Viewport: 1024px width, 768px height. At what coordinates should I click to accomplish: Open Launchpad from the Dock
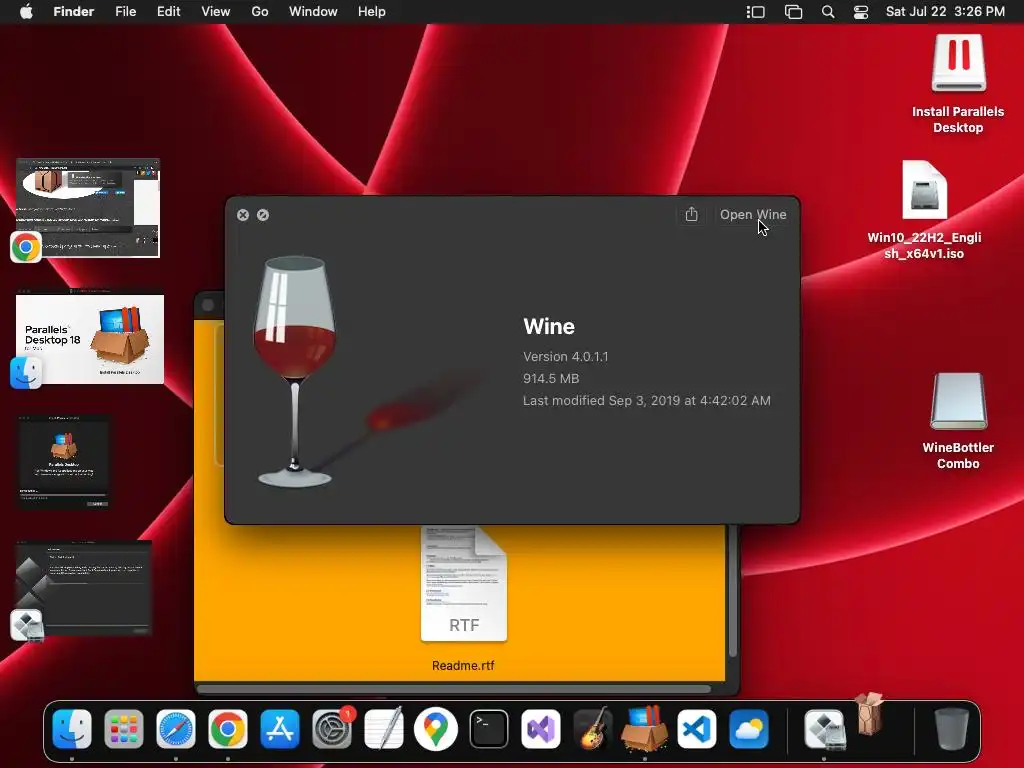[123, 729]
